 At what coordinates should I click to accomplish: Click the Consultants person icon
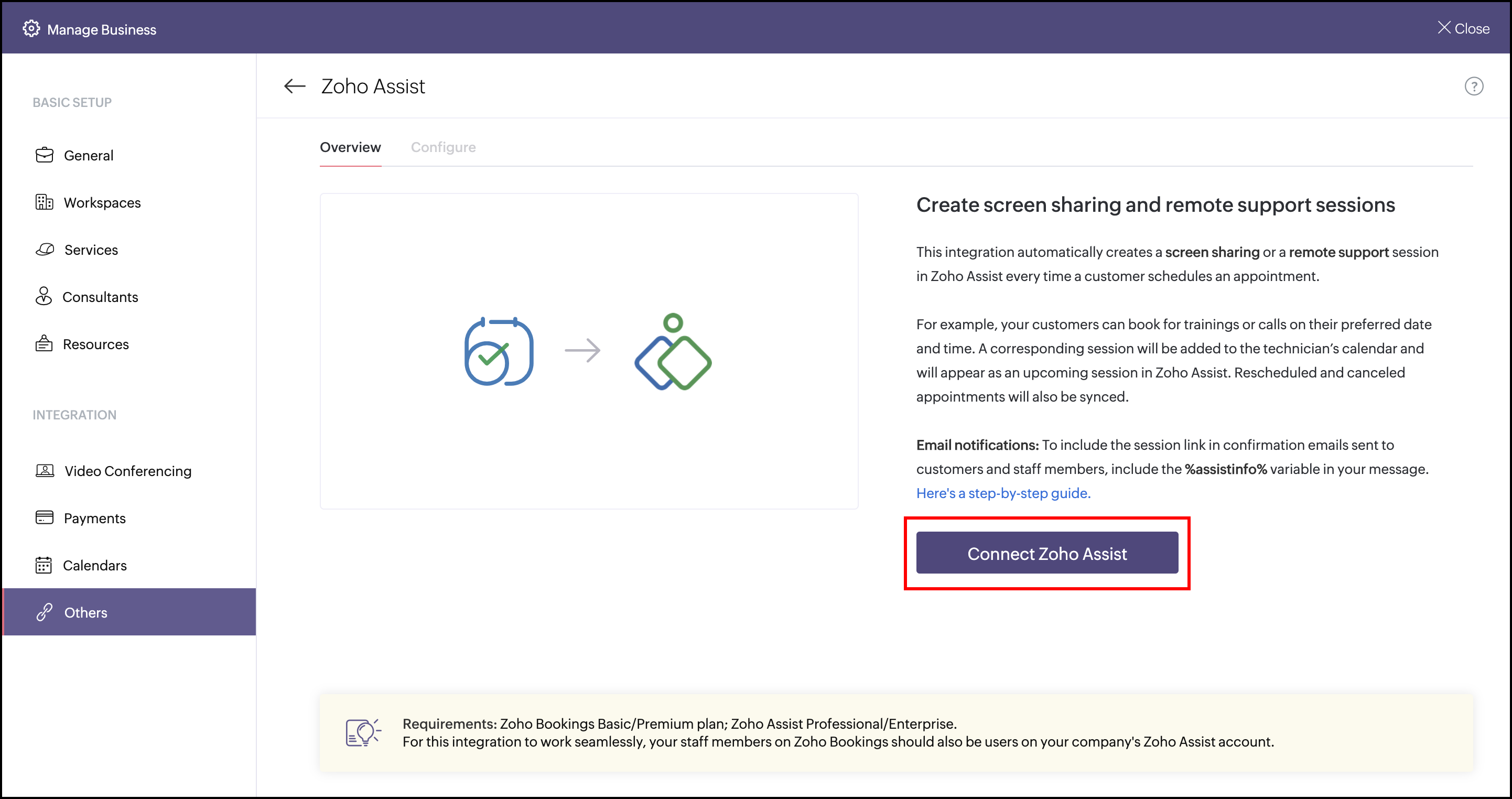44,296
